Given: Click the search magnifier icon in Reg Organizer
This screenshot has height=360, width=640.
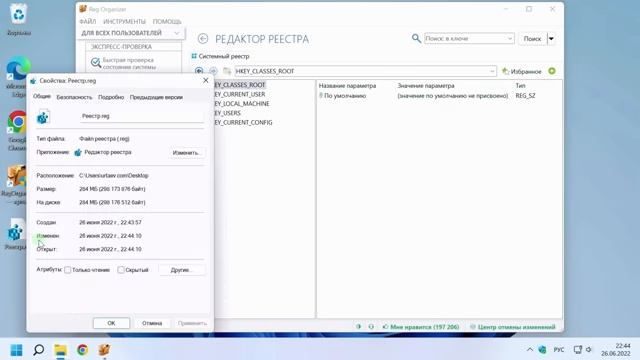Looking at the screenshot, I should coord(416,38).
